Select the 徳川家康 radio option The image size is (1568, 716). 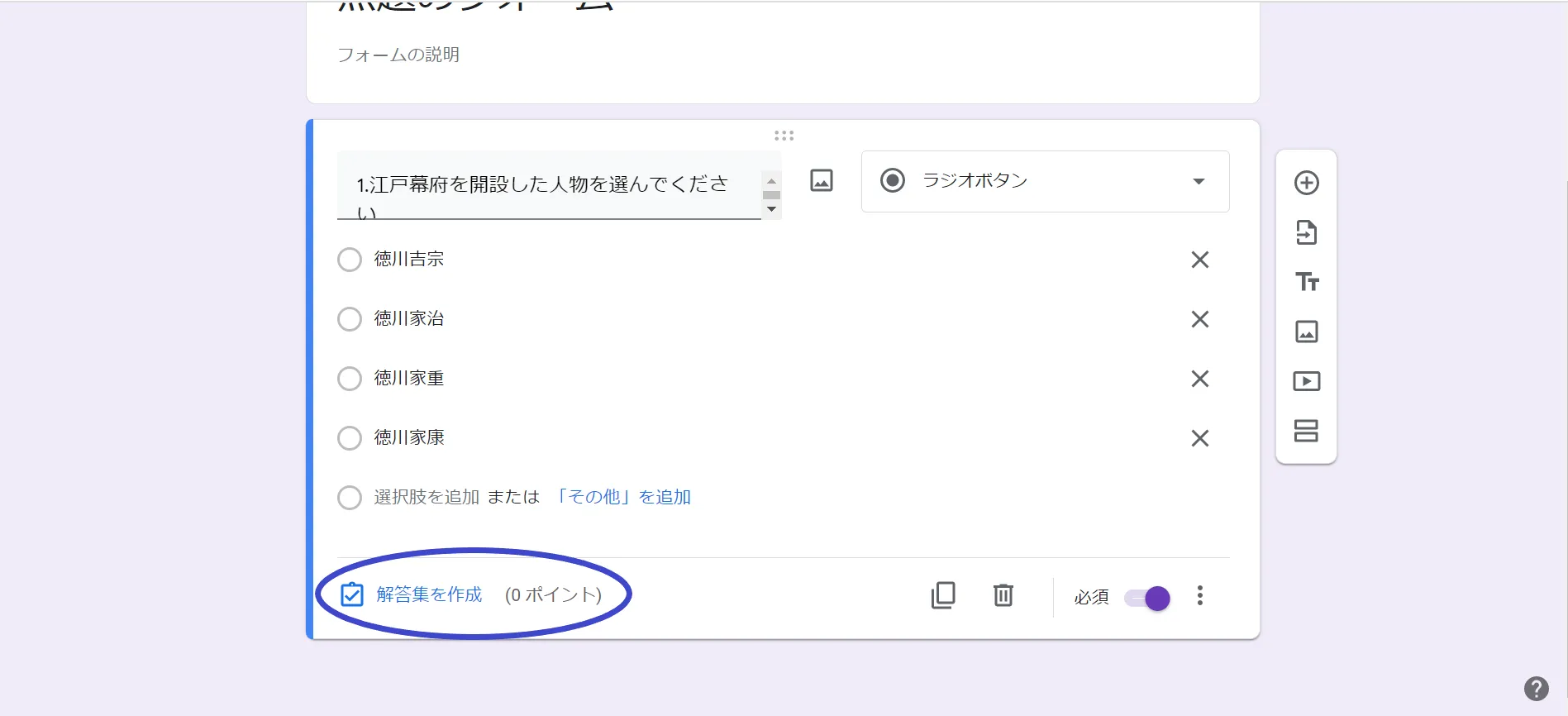tap(350, 438)
